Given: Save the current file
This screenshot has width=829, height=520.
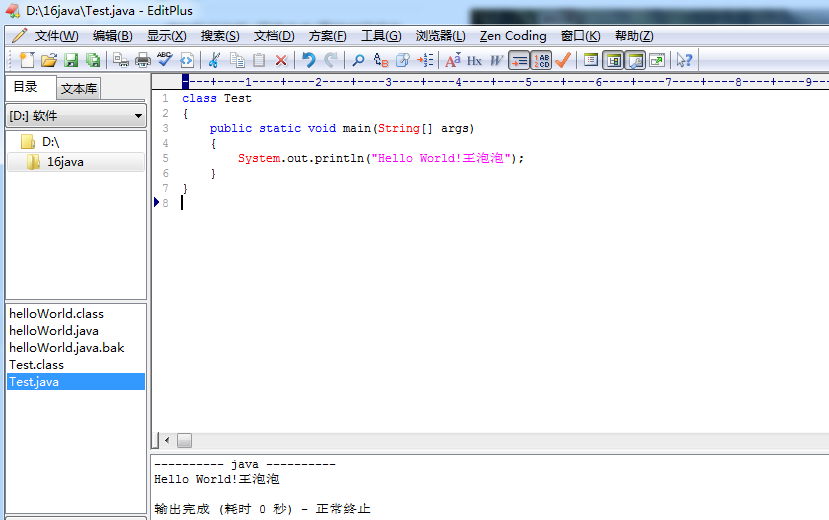Looking at the screenshot, I should click(x=71, y=60).
